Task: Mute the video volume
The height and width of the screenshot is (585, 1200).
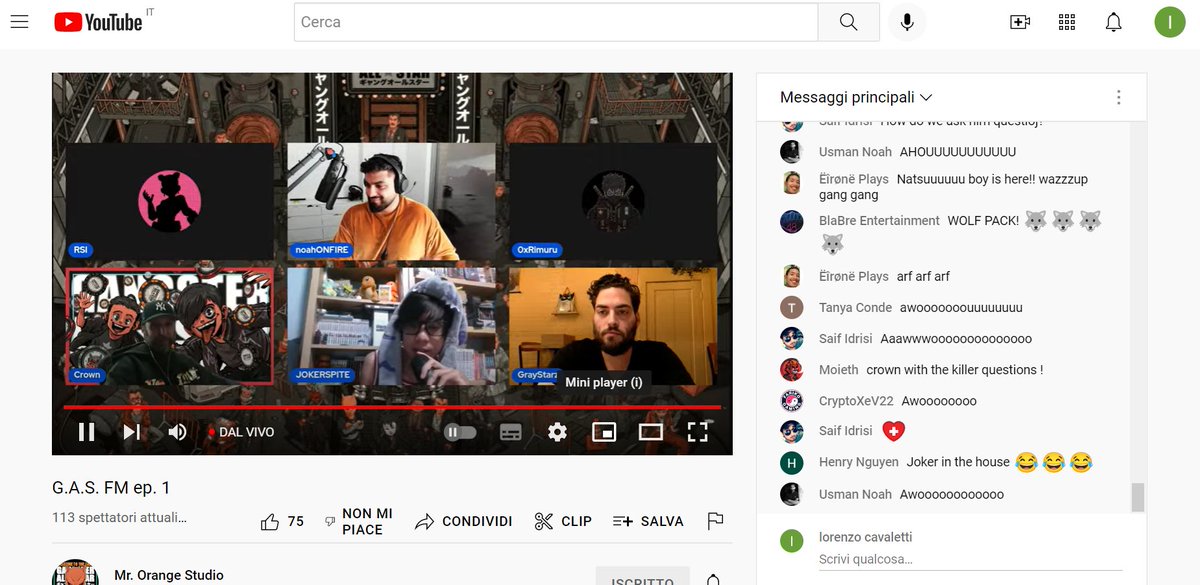Action: point(177,432)
